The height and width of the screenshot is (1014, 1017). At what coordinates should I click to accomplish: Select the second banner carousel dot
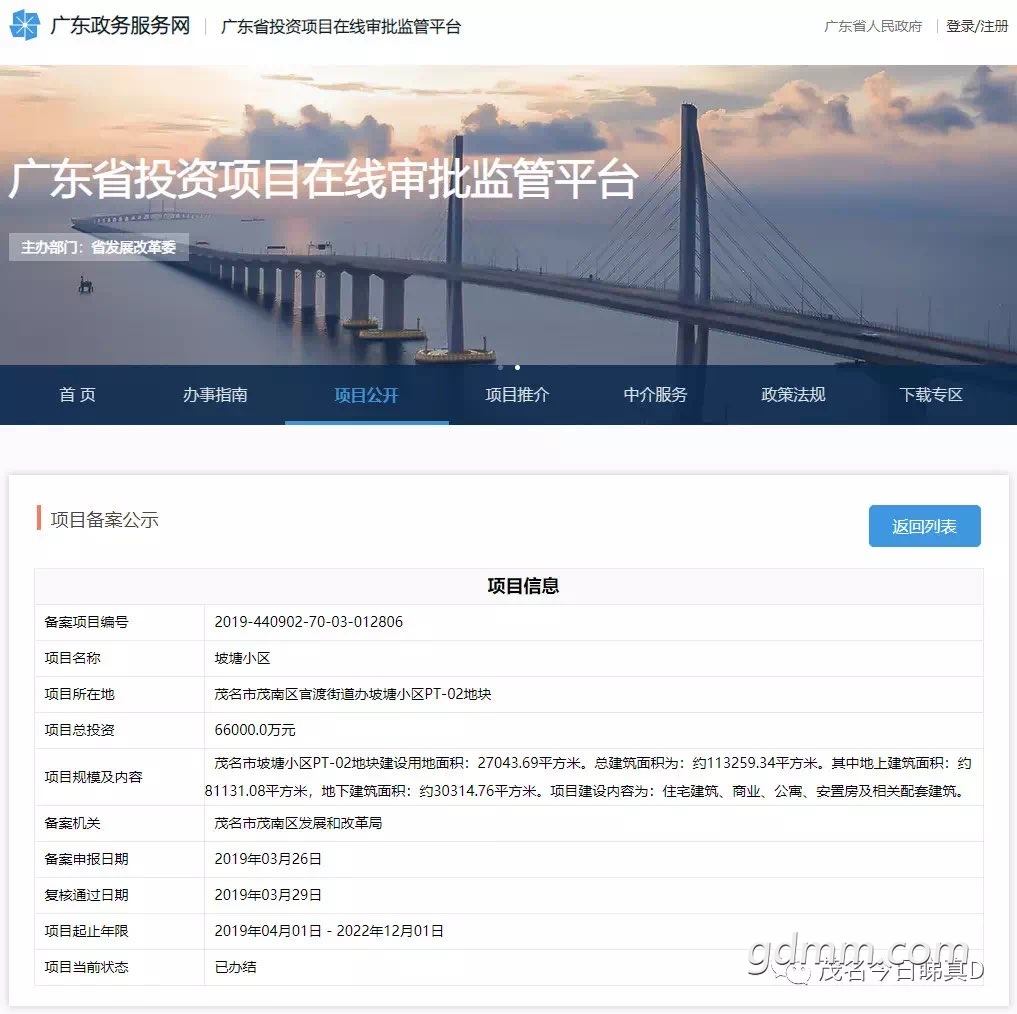(x=517, y=367)
